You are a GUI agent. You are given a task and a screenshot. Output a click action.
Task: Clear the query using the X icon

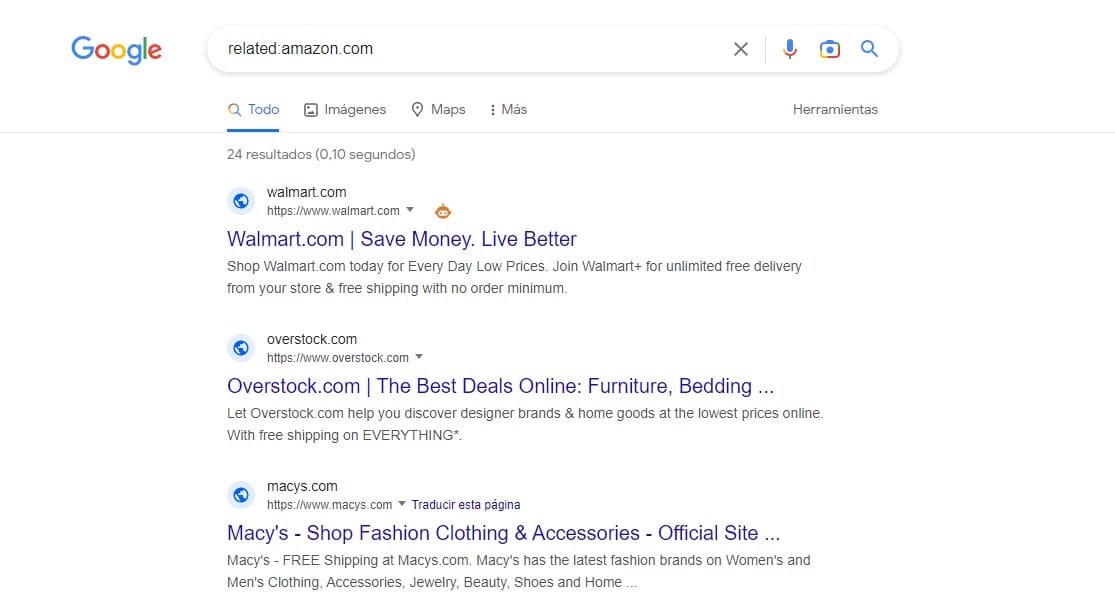click(741, 48)
